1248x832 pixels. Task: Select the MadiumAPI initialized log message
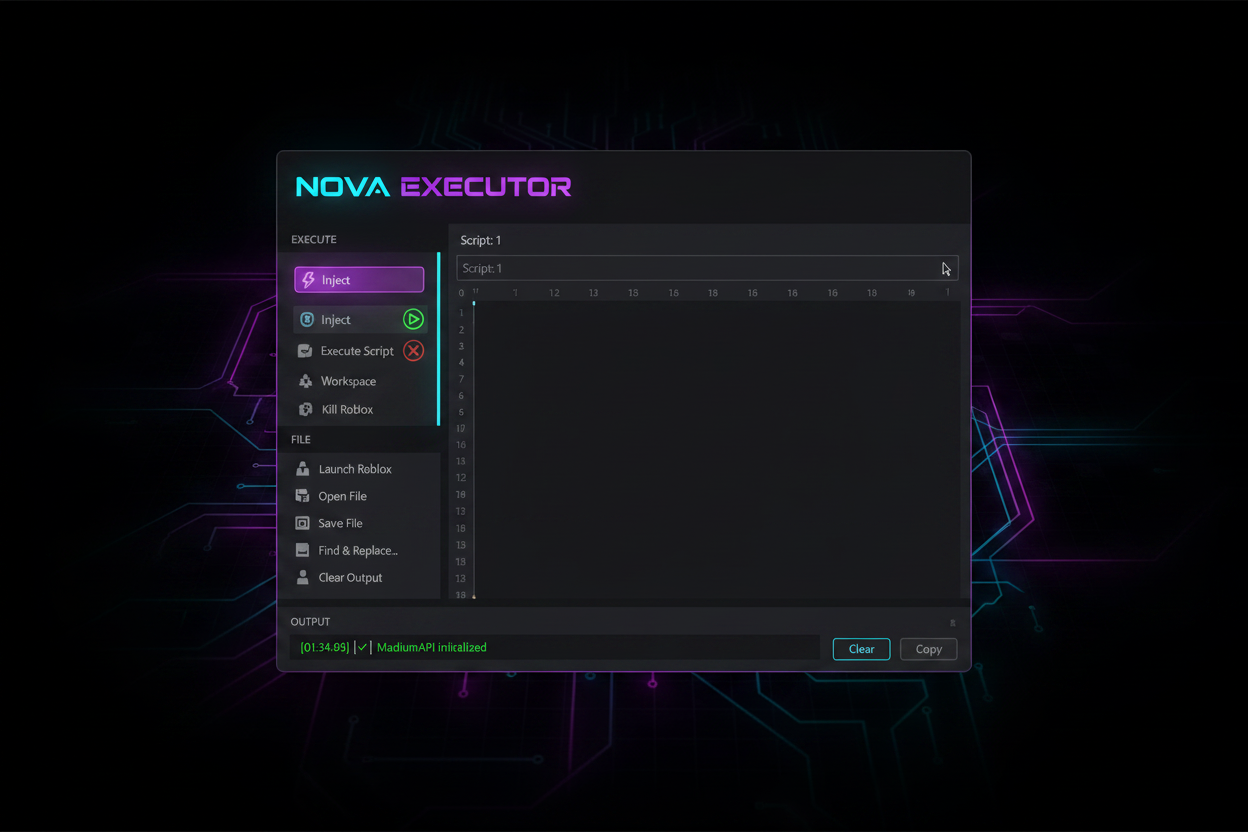432,648
